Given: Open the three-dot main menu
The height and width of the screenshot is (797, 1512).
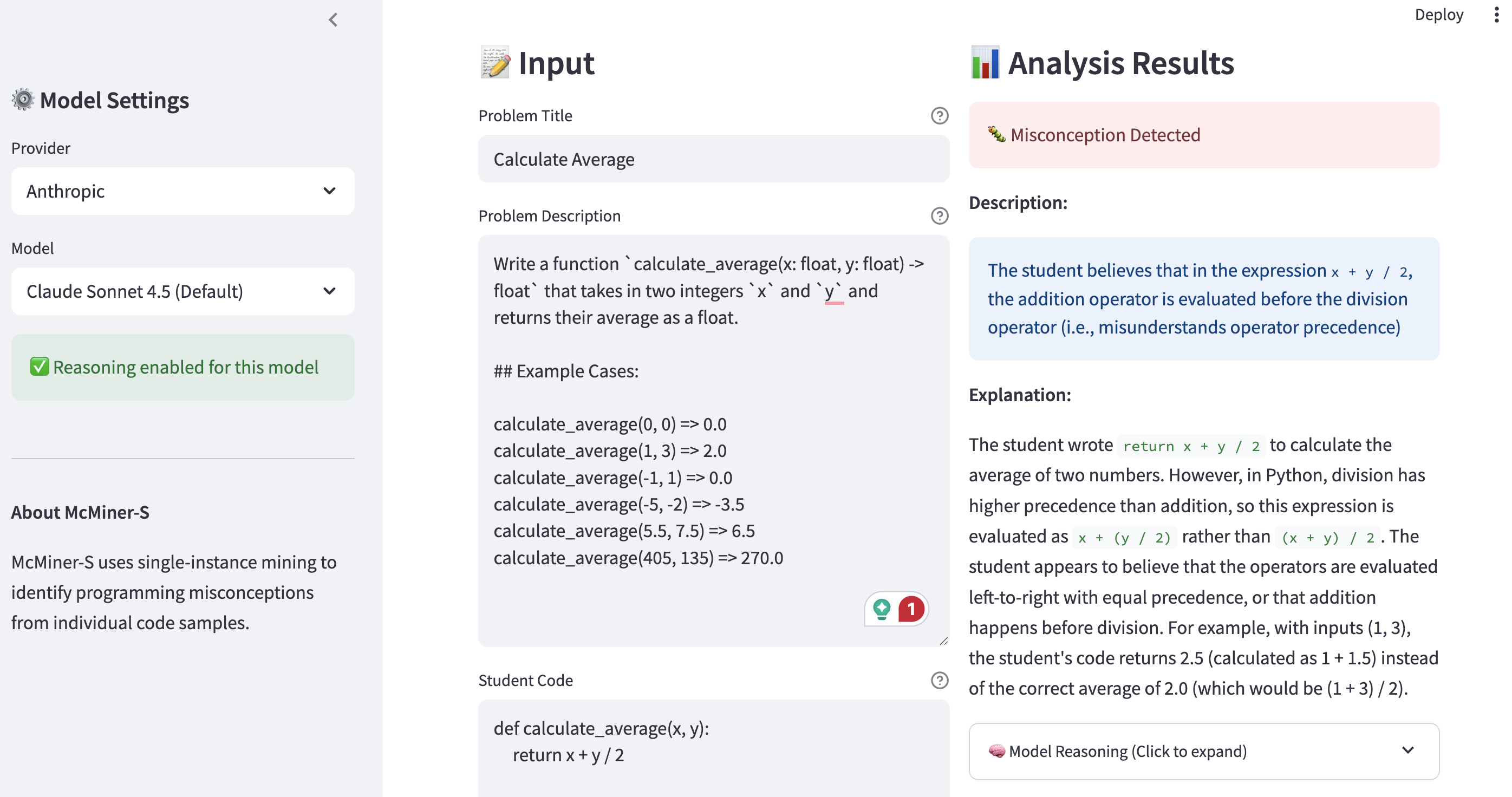Looking at the screenshot, I should tap(1496, 15).
